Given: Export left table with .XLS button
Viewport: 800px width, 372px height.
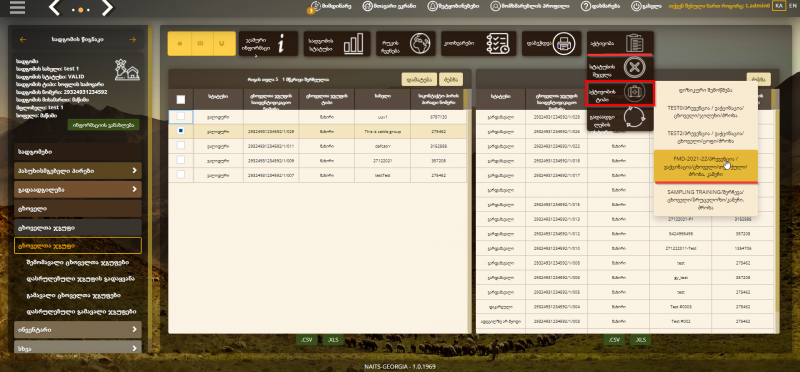Looking at the screenshot, I should [333, 340].
